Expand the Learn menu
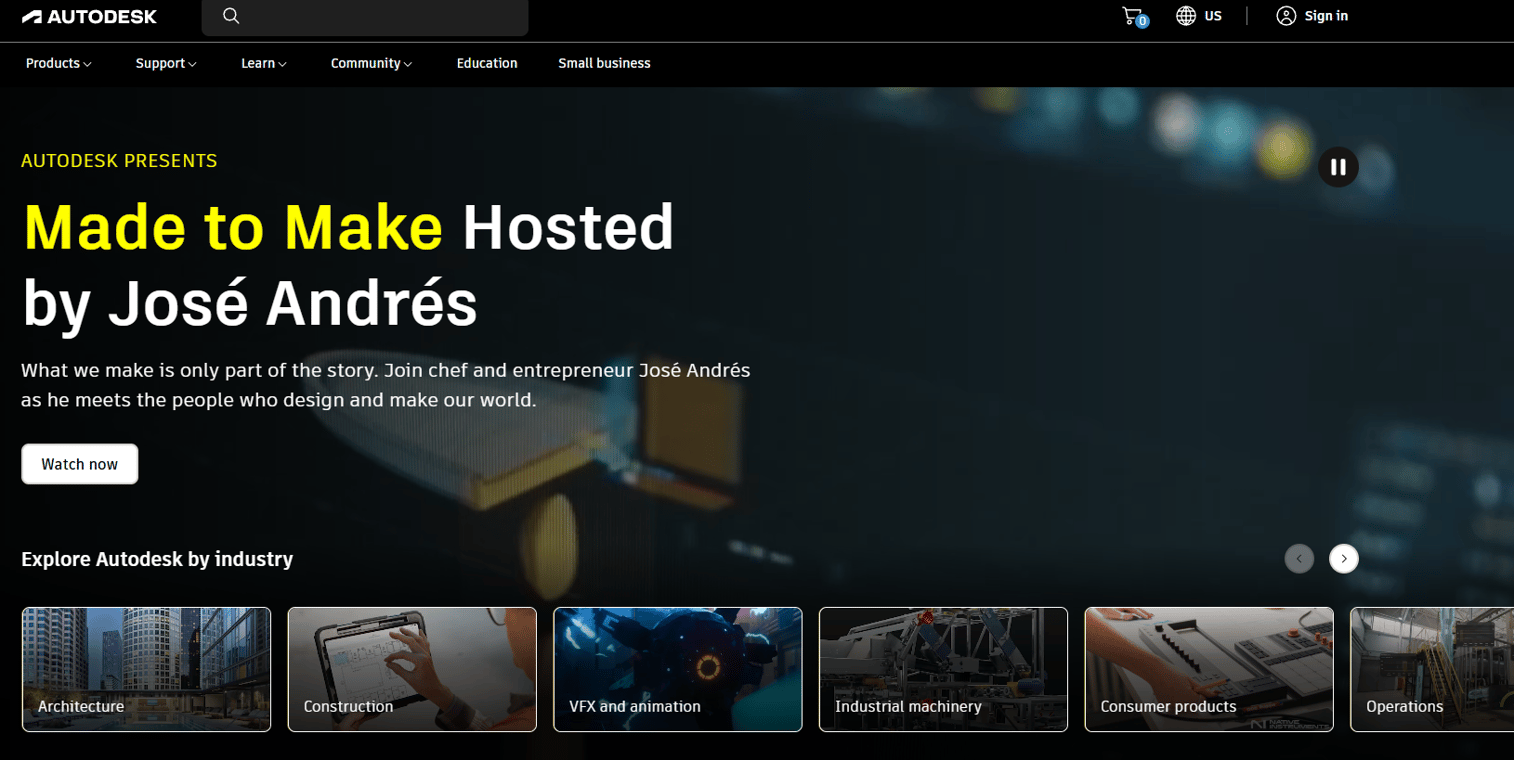 [x=264, y=63]
